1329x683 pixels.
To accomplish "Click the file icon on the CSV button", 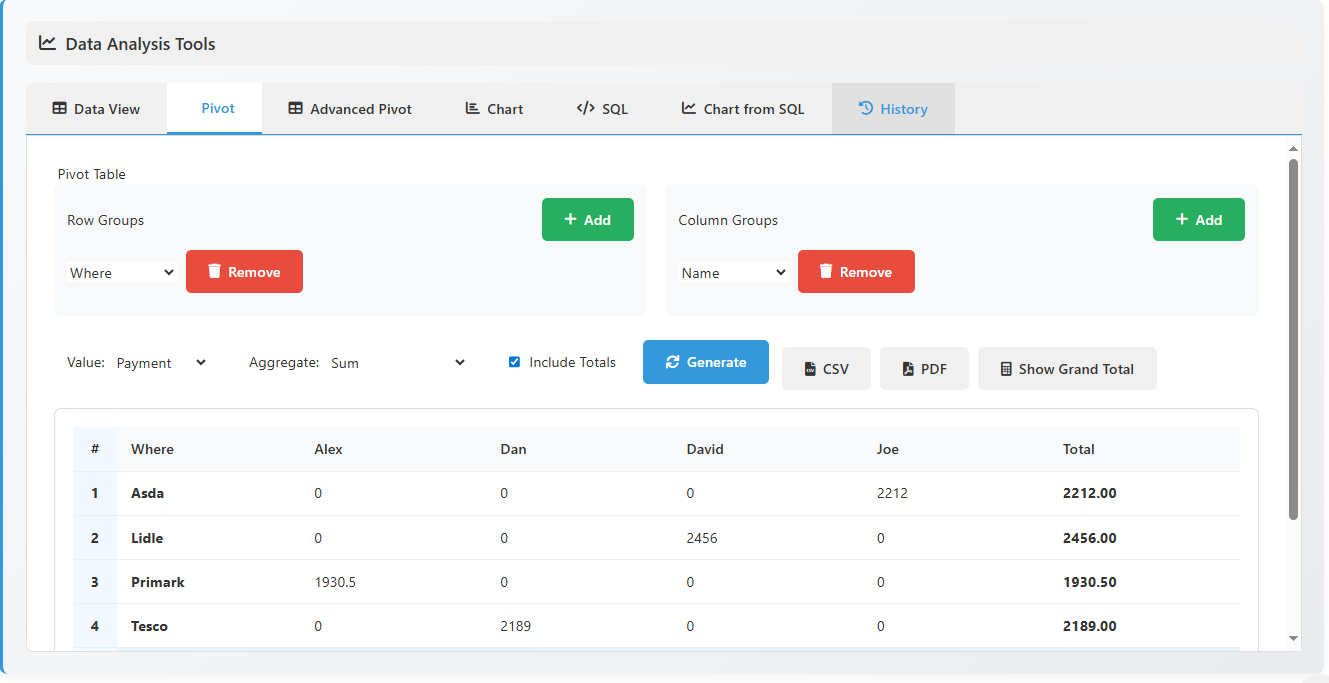I will [x=810, y=368].
